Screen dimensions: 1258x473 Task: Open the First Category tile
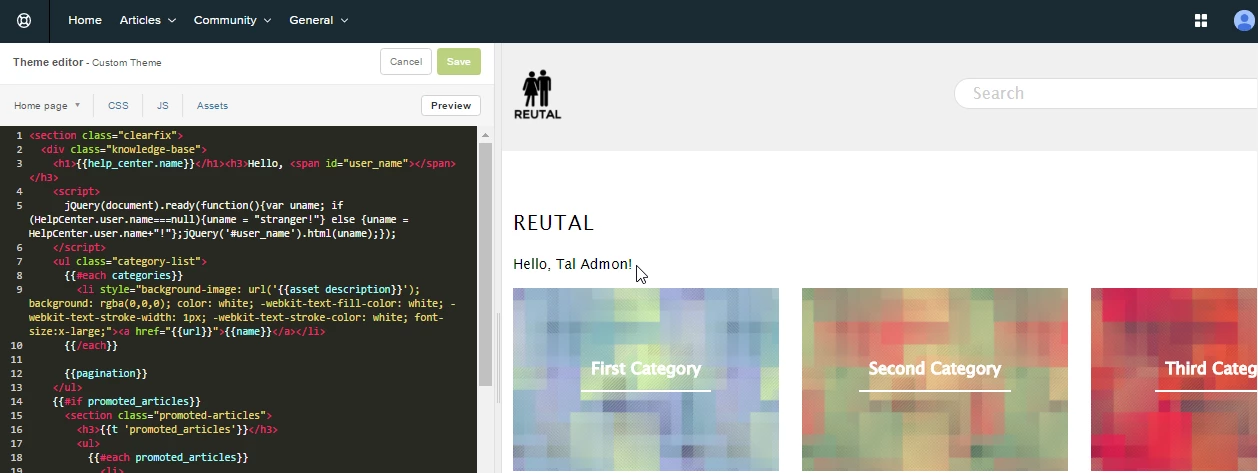click(x=646, y=379)
